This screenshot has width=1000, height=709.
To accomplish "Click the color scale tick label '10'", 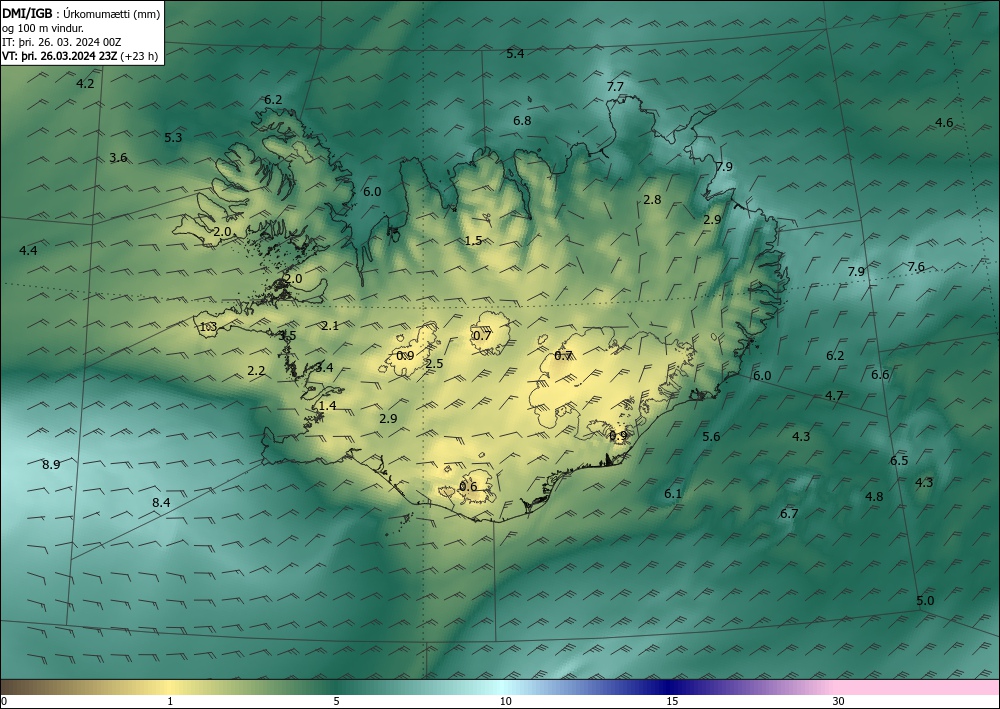I will tap(505, 702).
